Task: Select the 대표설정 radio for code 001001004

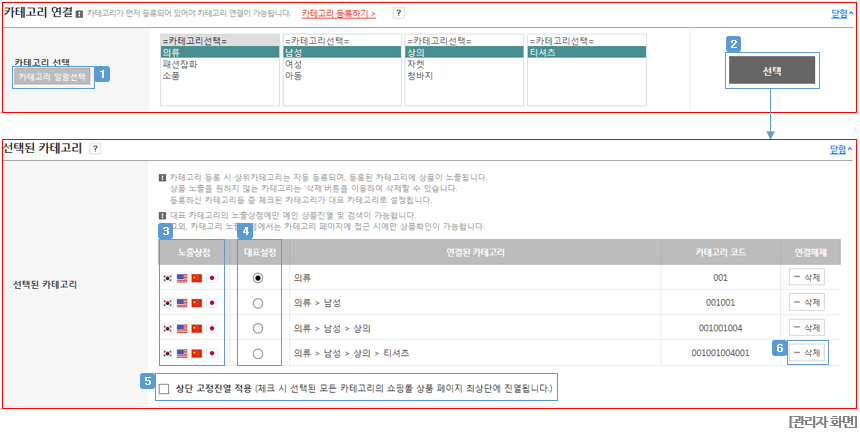Action: (258, 328)
